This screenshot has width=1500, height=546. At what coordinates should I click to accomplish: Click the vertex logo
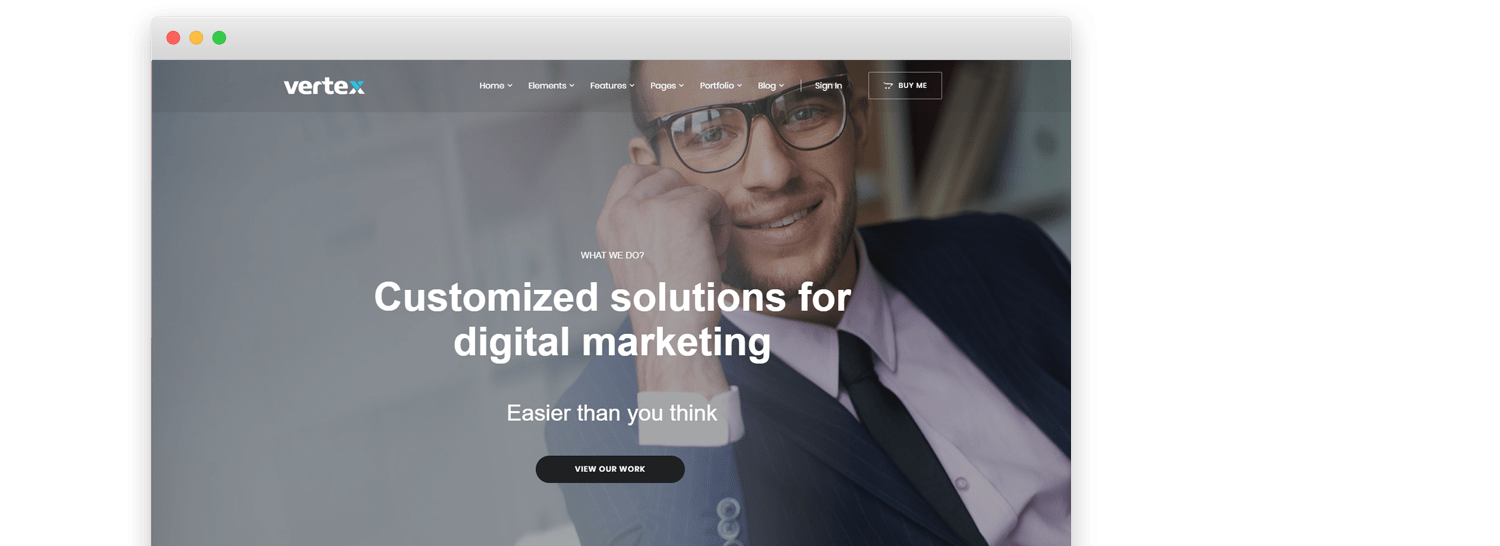click(324, 86)
